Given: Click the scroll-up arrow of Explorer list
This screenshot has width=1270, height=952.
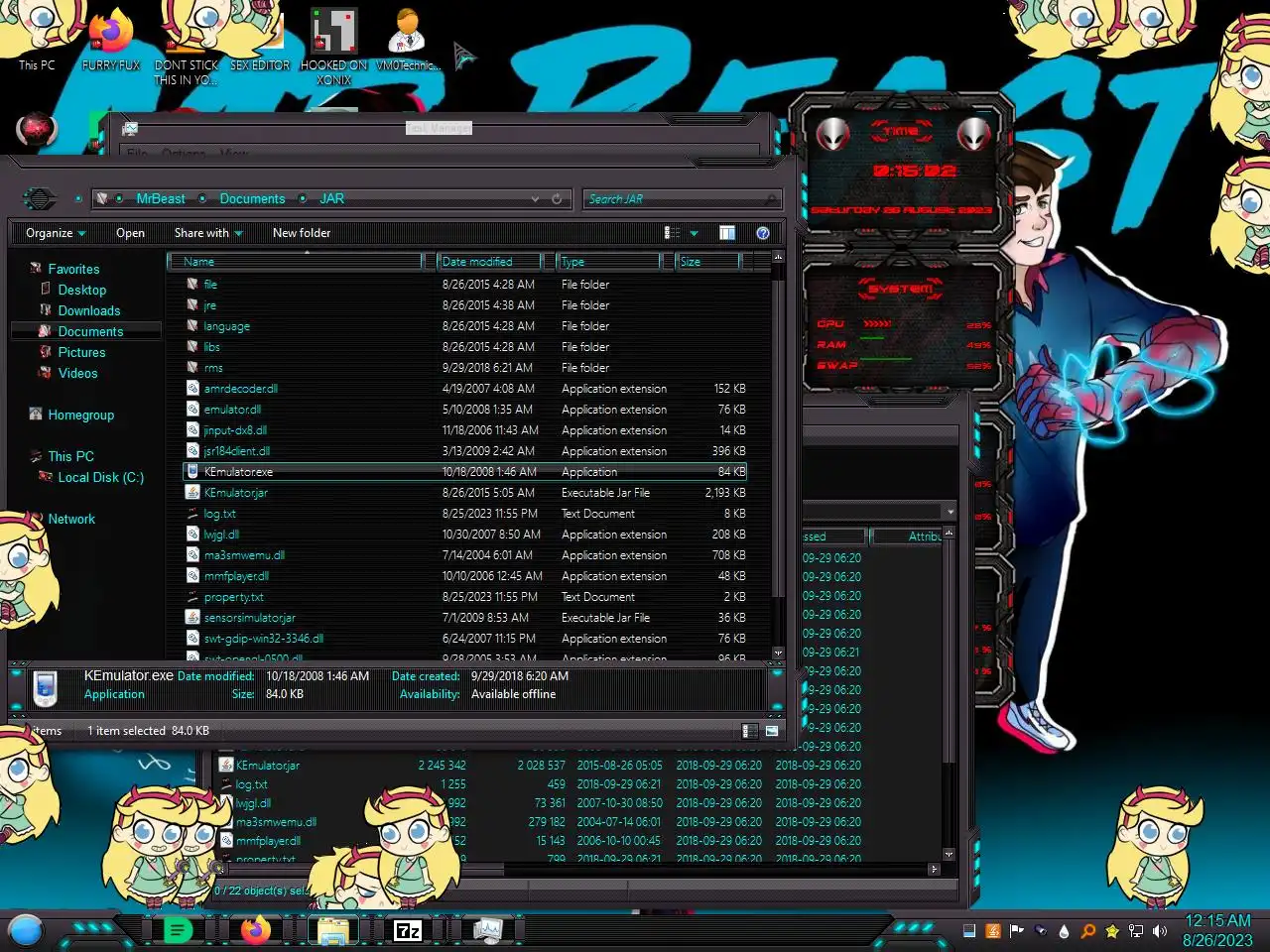Looking at the screenshot, I should tap(778, 257).
